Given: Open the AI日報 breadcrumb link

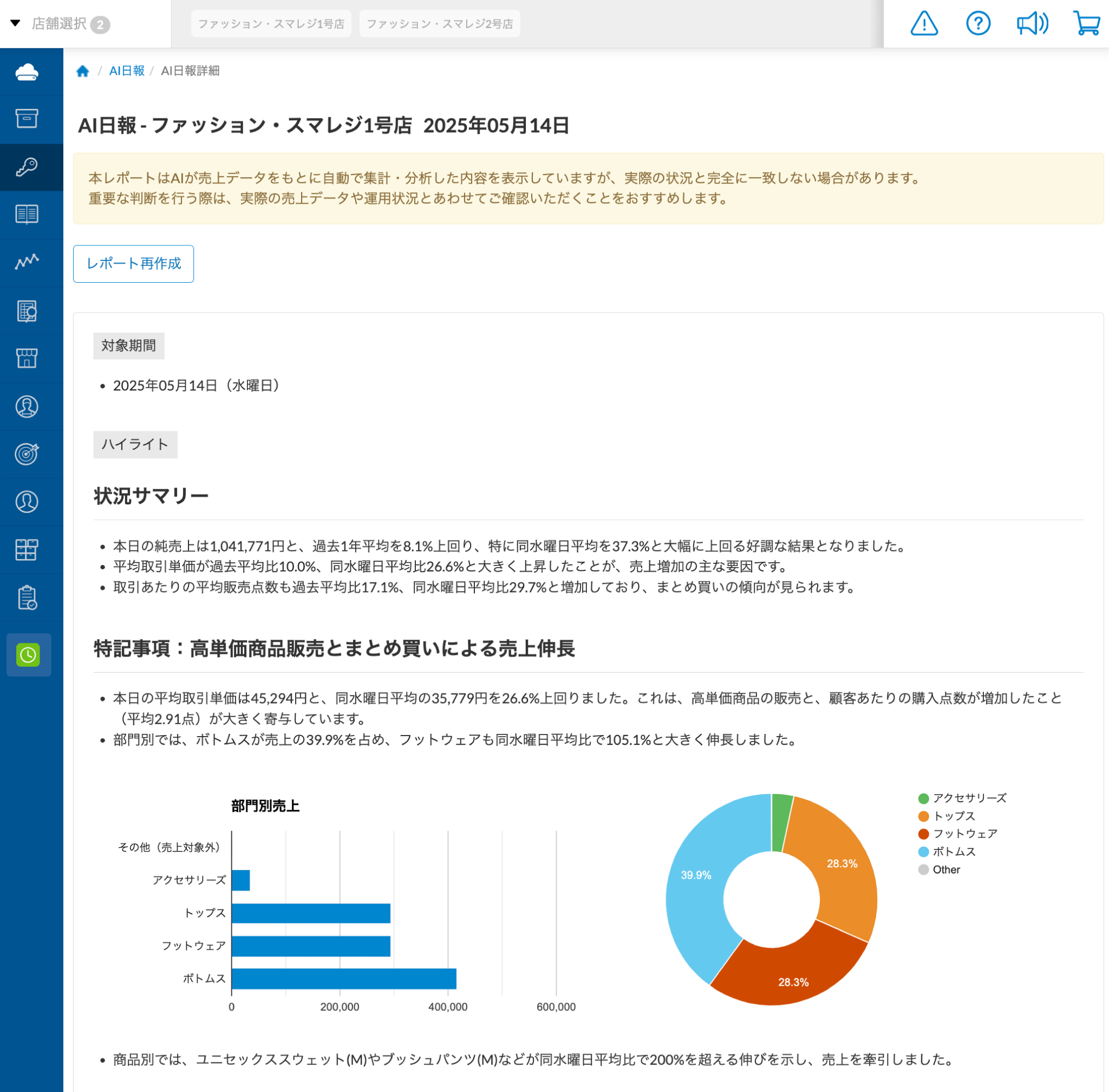Looking at the screenshot, I should point(127,71).
